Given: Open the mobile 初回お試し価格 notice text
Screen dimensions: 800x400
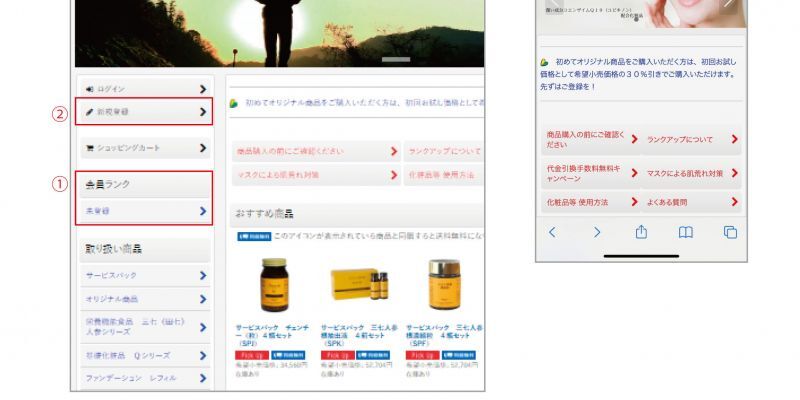Looking at the screenshot, I should 638,74.
